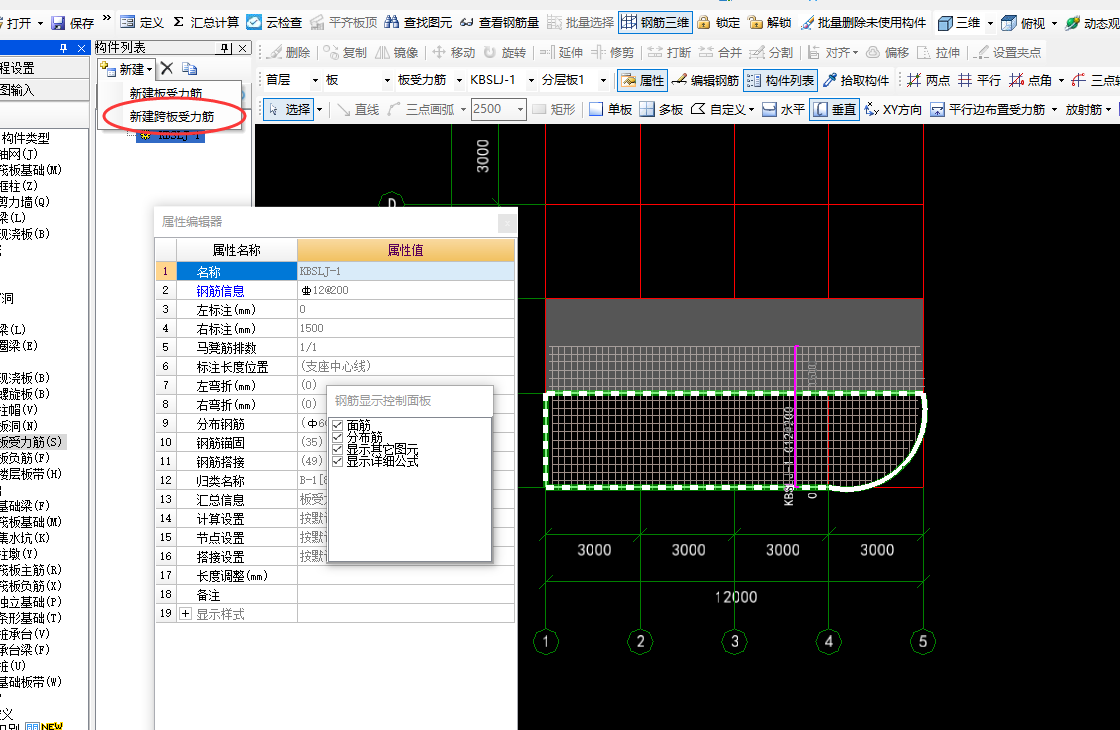Click 设置夹点 set grip points

pyautogui.click(x=1009, y=53)
